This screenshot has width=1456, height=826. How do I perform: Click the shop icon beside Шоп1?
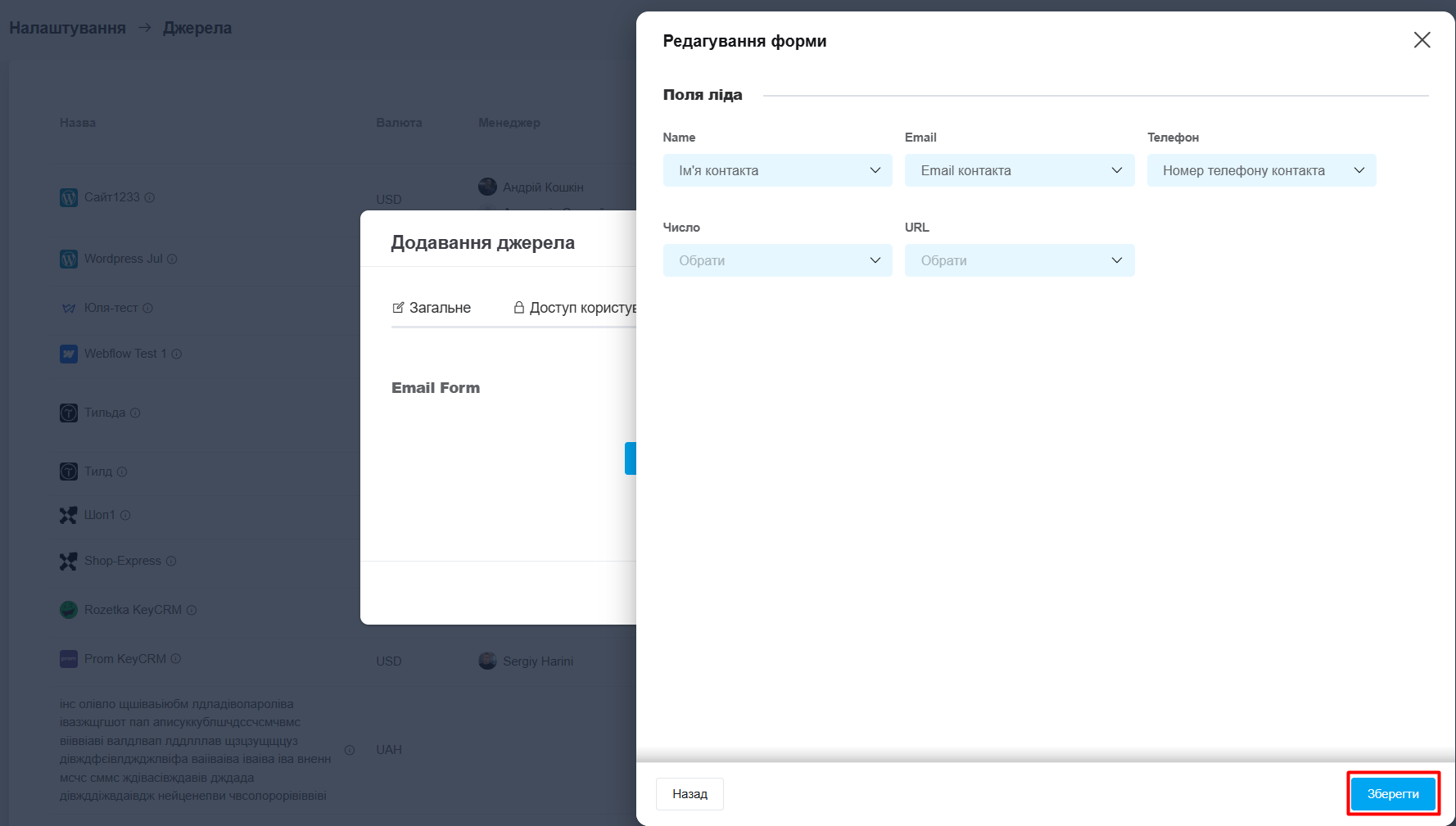[69, 516]
